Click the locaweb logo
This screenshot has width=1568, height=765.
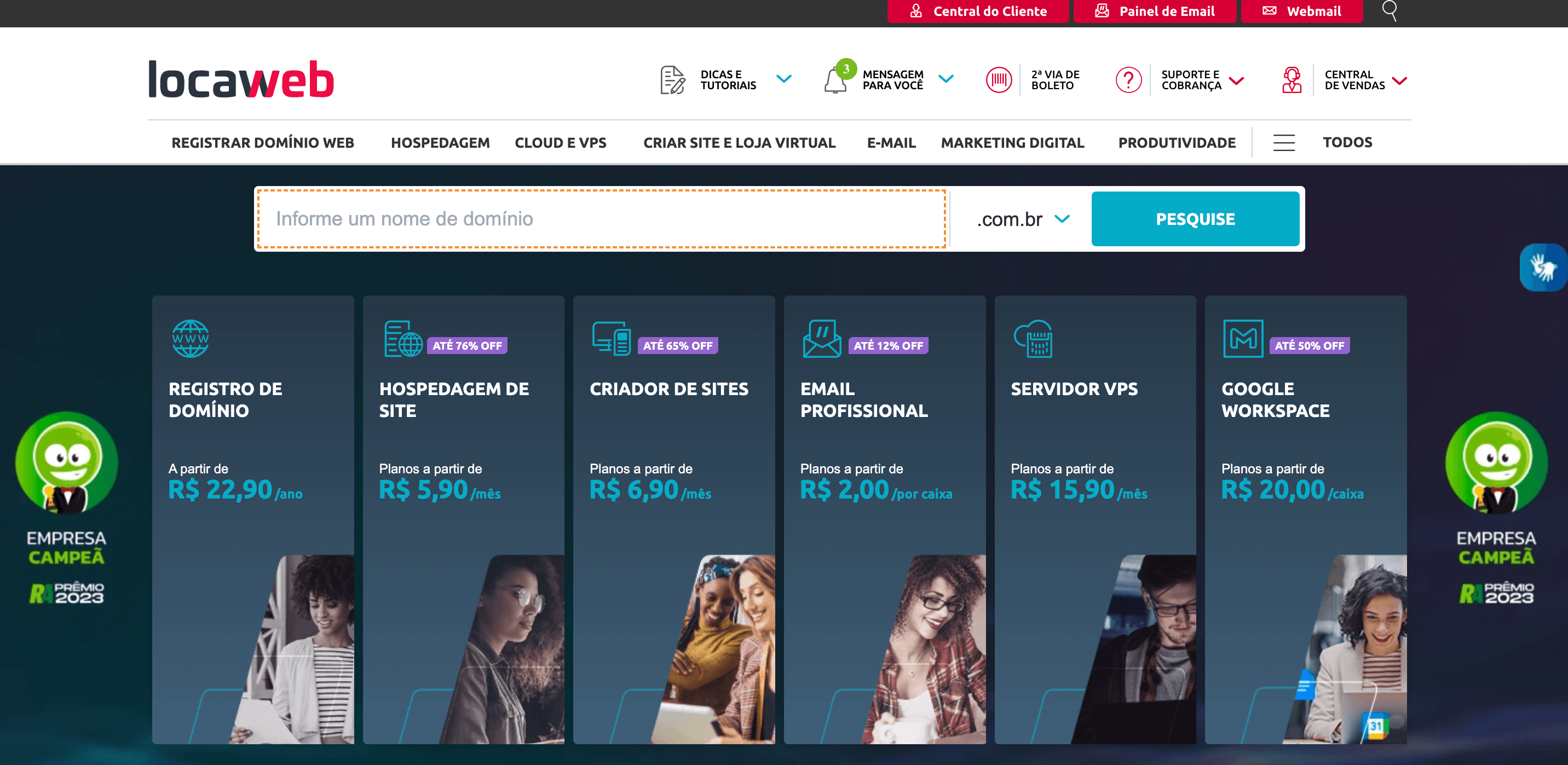pos(241,79)
